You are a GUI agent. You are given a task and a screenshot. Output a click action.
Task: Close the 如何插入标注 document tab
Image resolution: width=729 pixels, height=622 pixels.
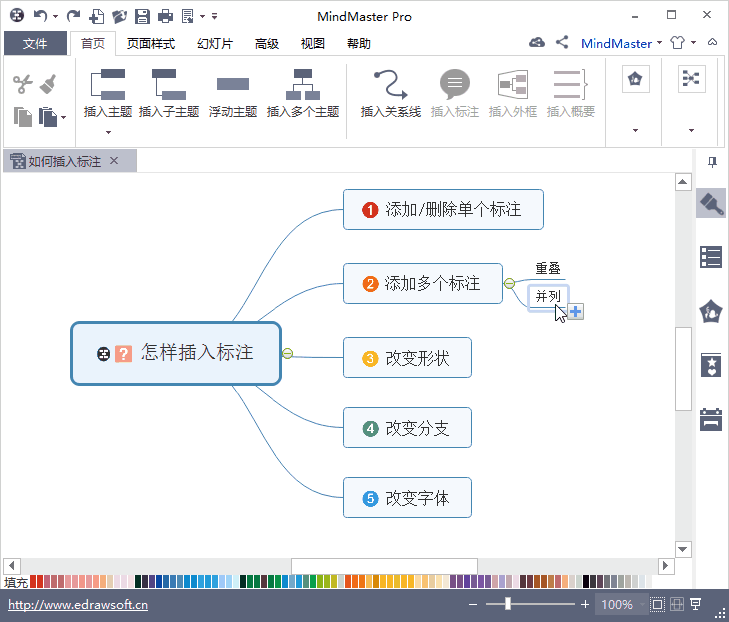[114, 161]
